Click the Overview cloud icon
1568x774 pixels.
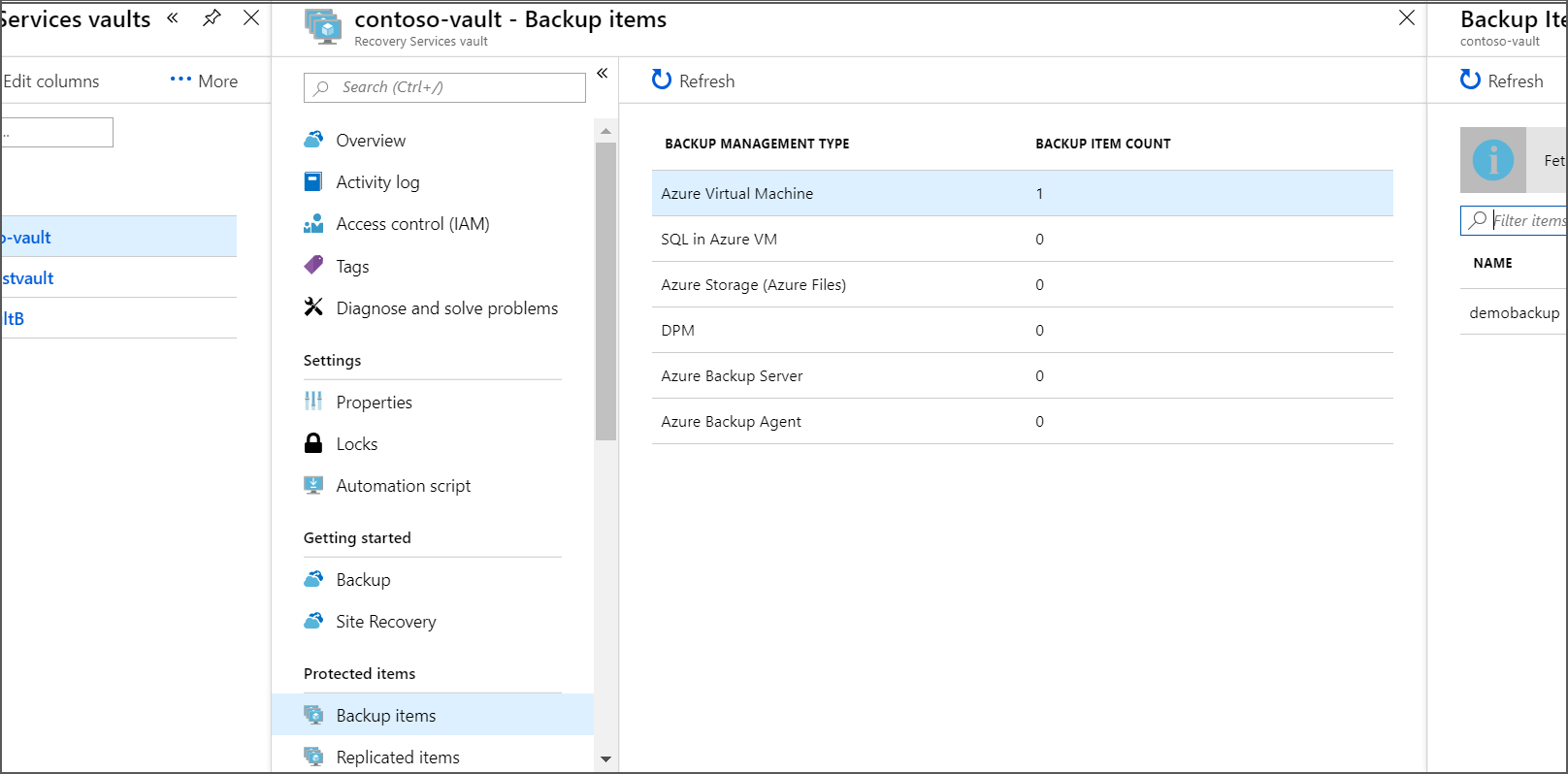(313, 140)
